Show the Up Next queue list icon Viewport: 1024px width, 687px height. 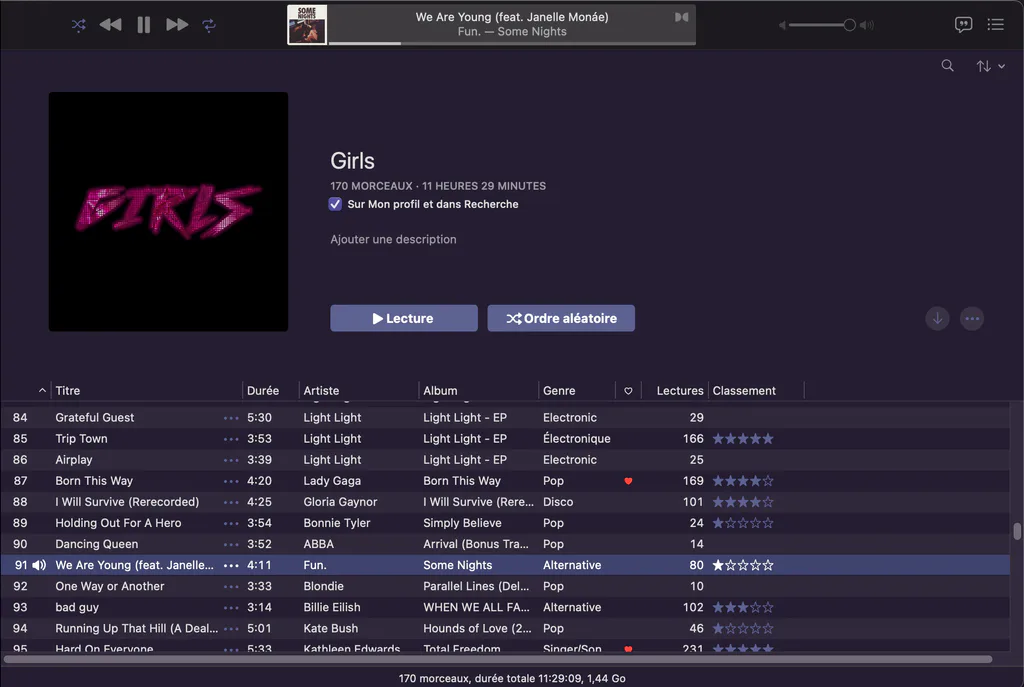995,25
